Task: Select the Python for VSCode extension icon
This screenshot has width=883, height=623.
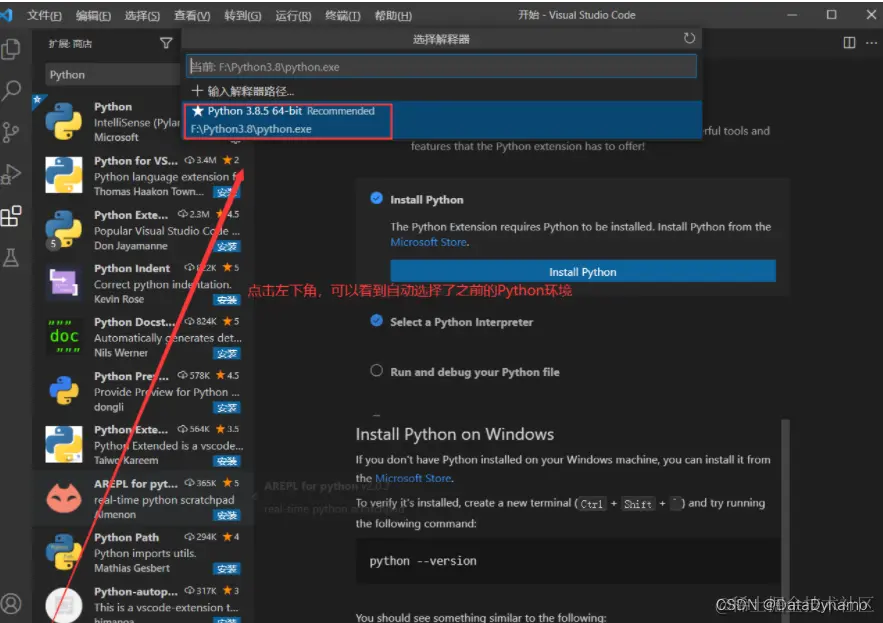Action: click(x=63, y=175)
